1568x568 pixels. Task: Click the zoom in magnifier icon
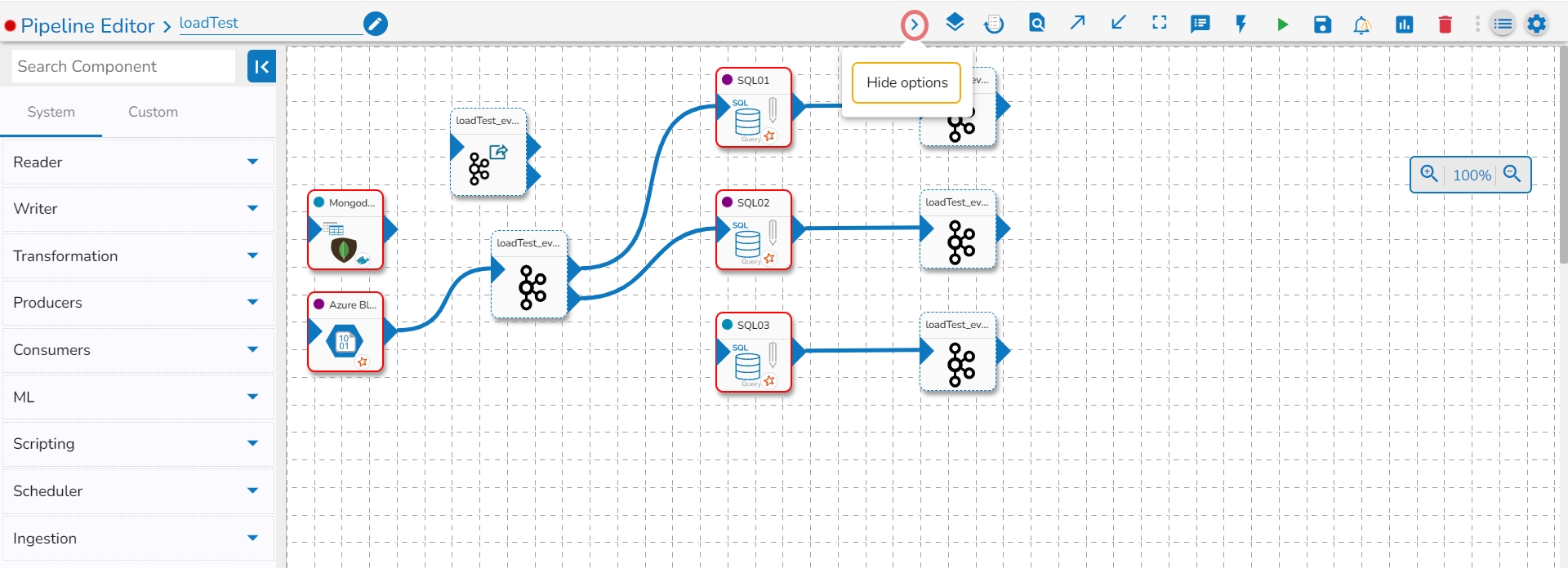click(1429, 174)
